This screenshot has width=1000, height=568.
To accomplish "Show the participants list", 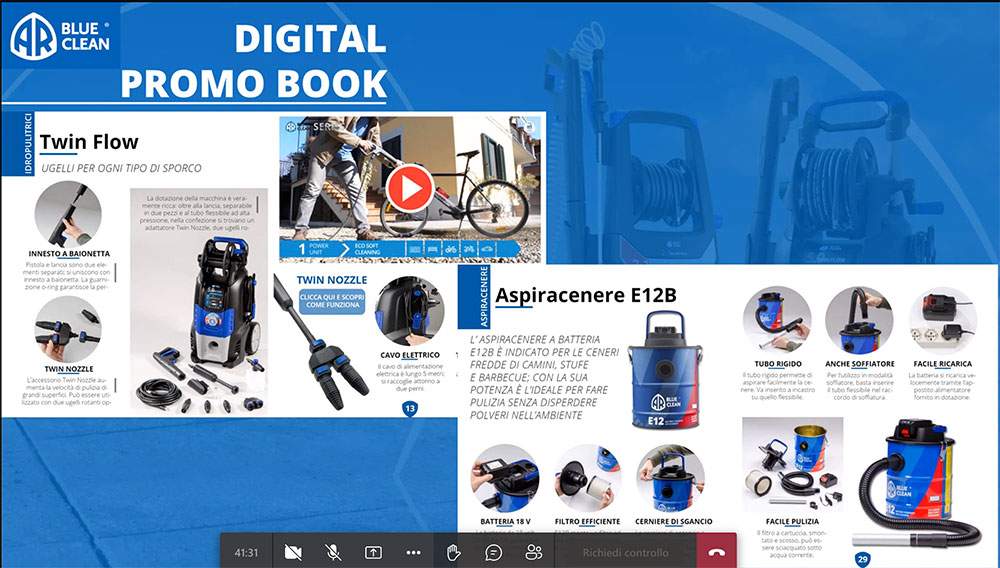I will (x=533, y=552).
